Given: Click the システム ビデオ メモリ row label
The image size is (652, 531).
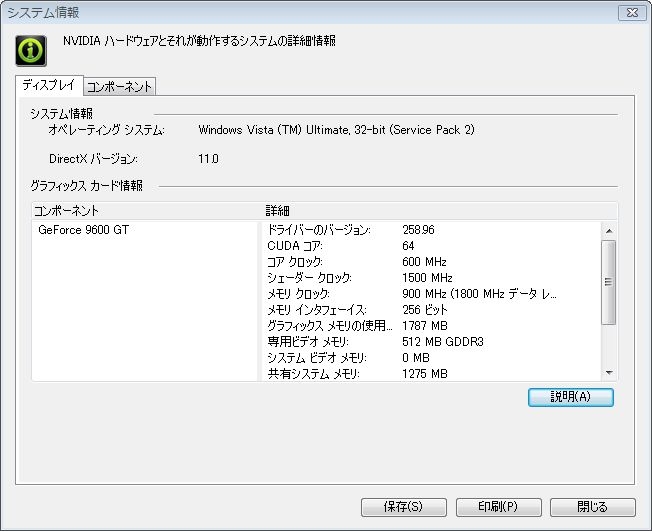Looking at the screenshot, I should (x=317, y=358).
